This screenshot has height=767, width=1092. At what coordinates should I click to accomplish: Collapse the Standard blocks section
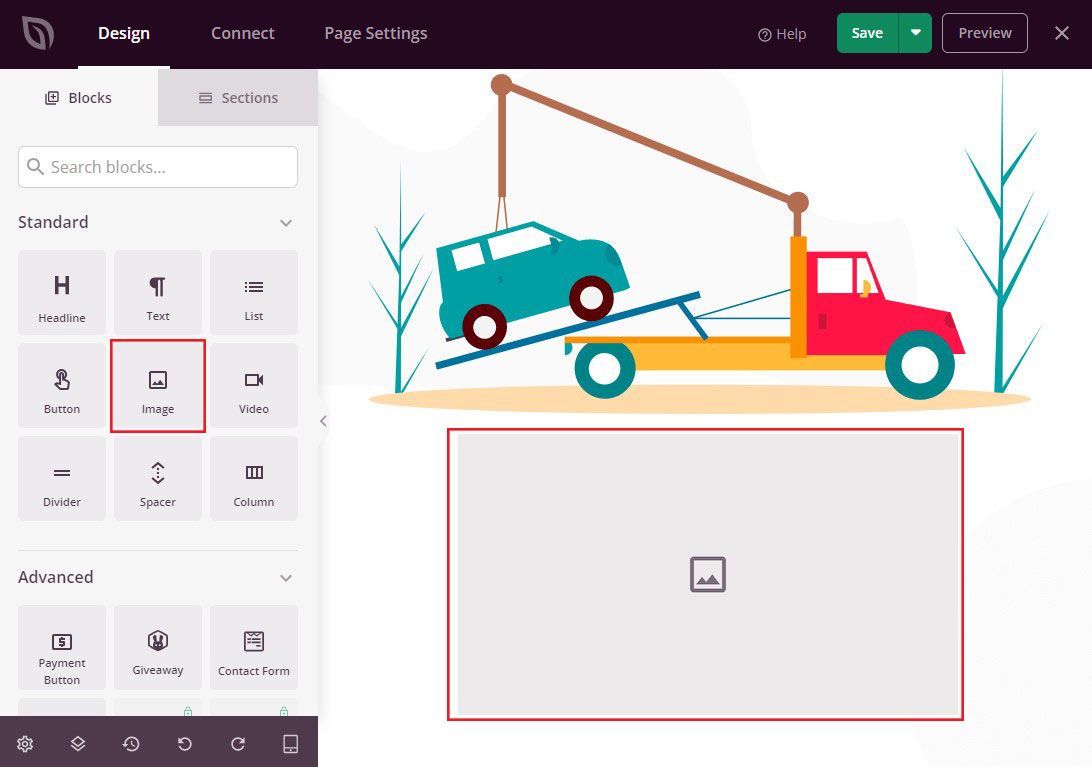(x=286, y=223)
